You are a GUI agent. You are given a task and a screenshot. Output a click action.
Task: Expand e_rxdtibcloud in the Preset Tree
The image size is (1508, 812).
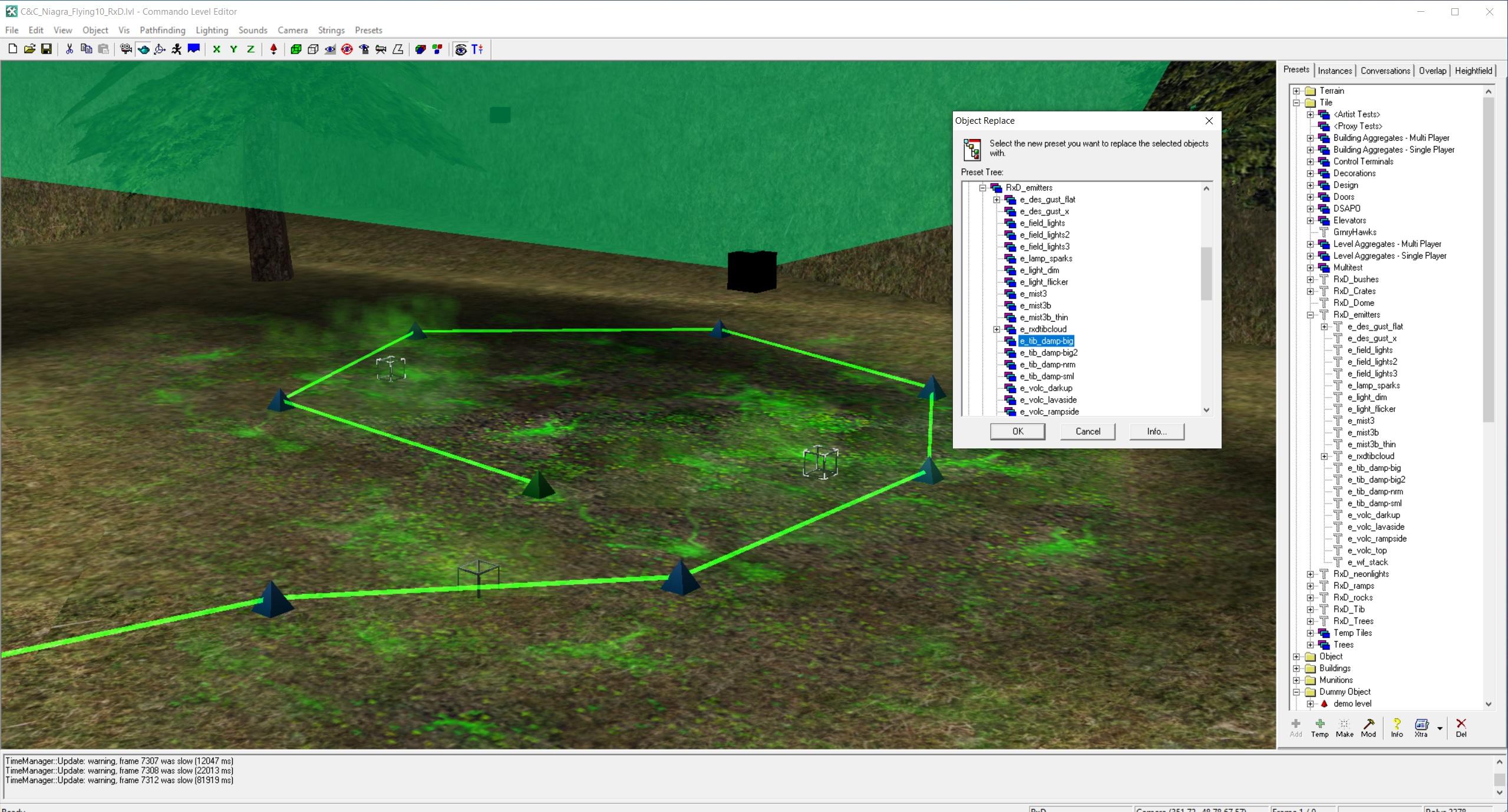[996, 329]
